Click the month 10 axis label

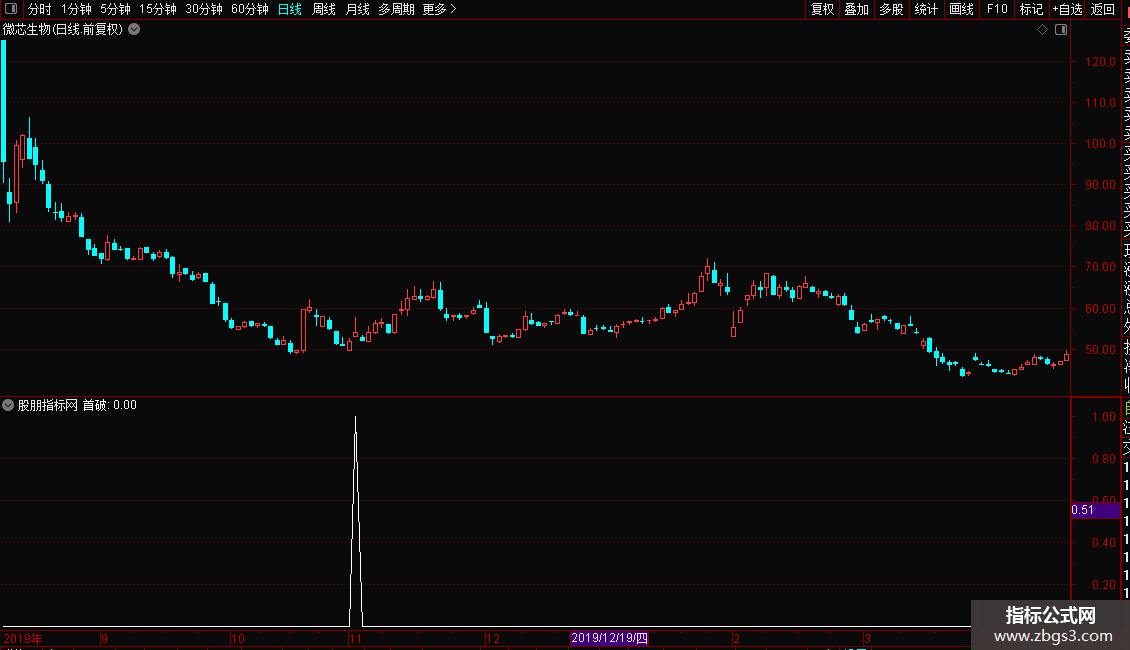(x=238, y=638)
